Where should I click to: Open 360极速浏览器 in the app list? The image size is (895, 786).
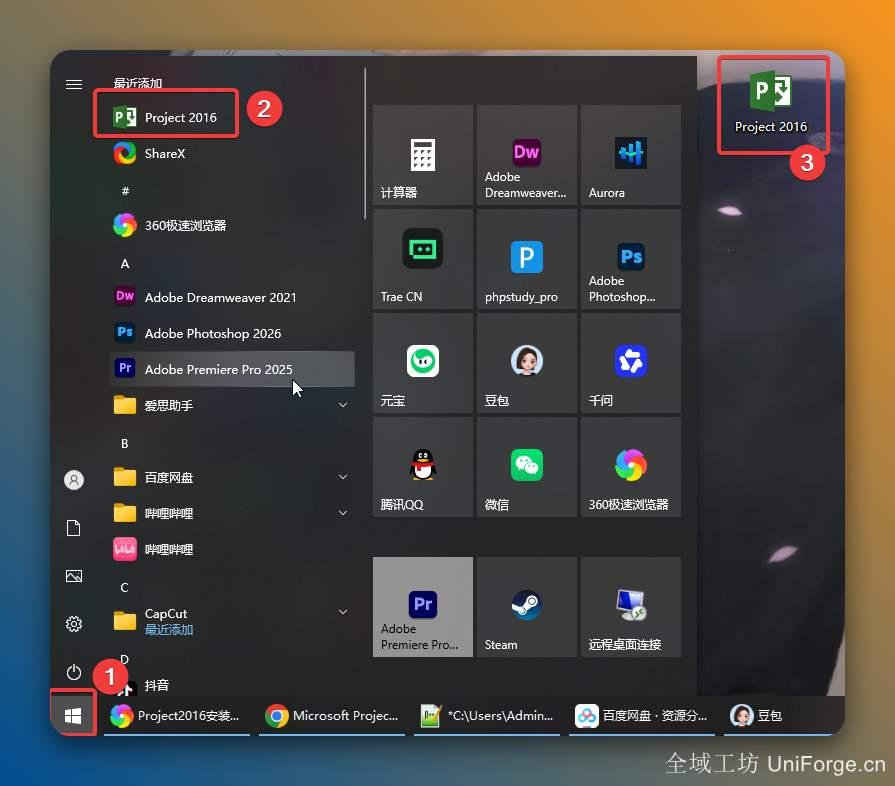click(x=232, y=225)
